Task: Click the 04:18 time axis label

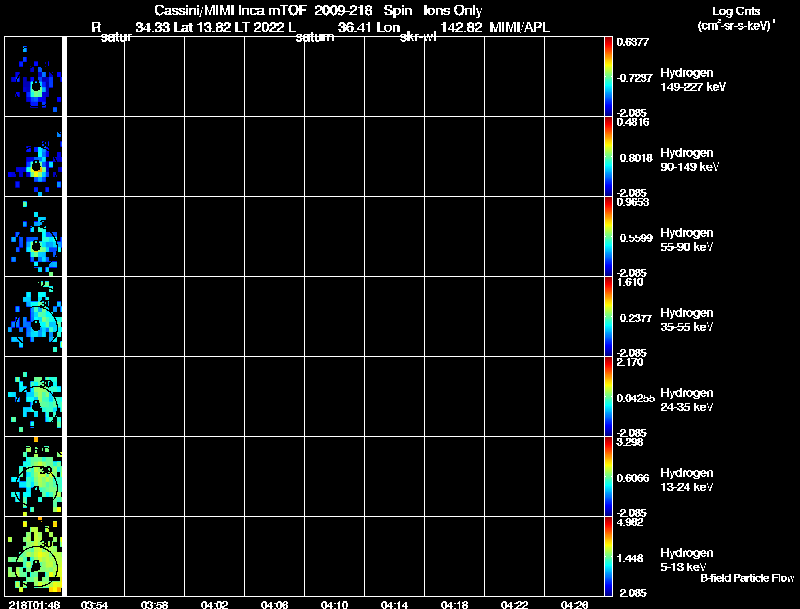Action: pyautogui.click(x=454, y=605)
